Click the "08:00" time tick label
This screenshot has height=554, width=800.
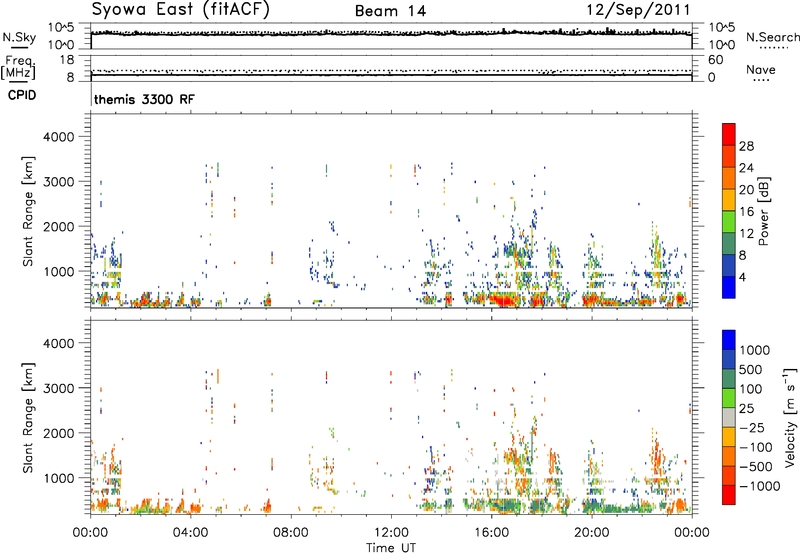coord(290,533)
